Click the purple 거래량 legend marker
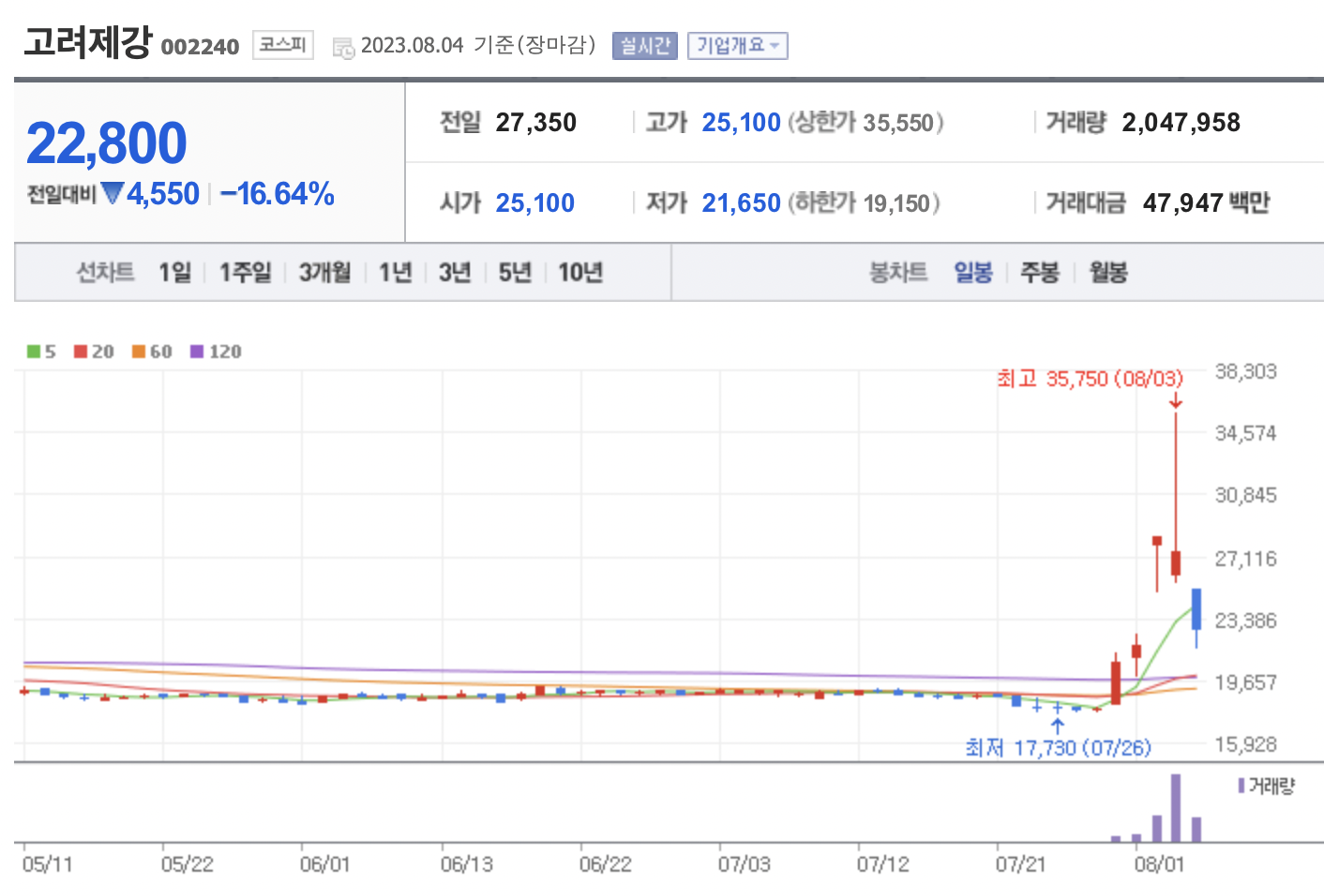This screenshot has height=896, width=1324. [x=1241, y=785]
